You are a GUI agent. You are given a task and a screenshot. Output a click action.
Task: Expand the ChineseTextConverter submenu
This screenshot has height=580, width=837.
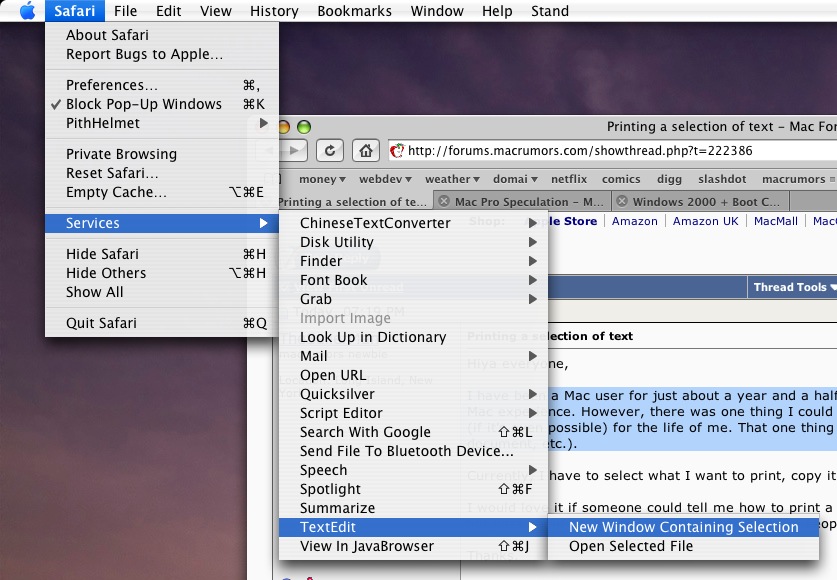tap(414, 223)
